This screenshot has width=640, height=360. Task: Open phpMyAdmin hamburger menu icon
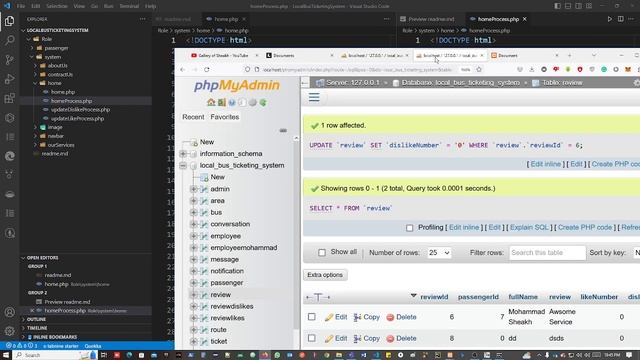(x=314, y=97)
